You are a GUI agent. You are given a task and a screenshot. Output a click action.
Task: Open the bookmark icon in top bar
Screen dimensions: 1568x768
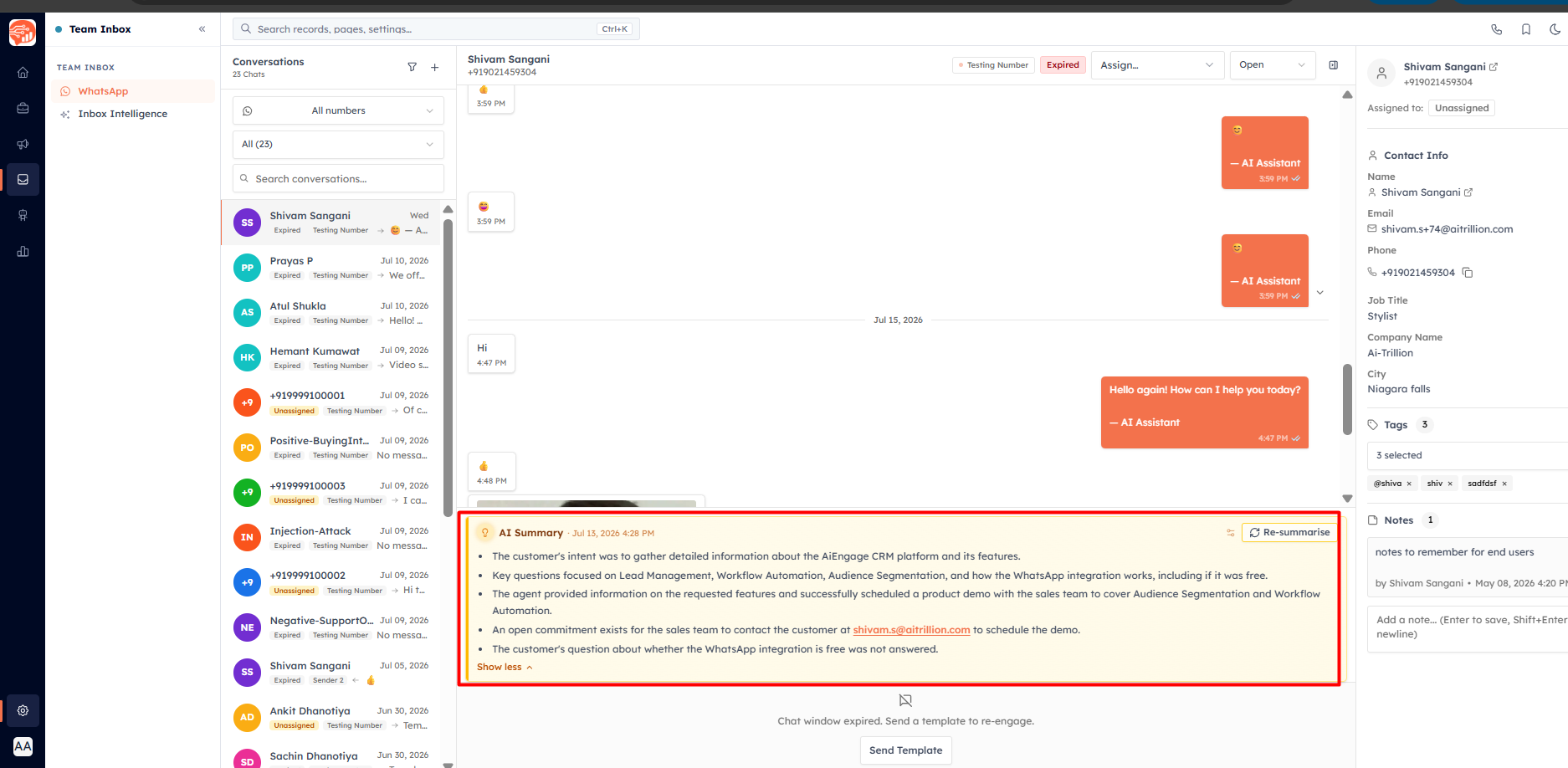tap(1526, 29)
